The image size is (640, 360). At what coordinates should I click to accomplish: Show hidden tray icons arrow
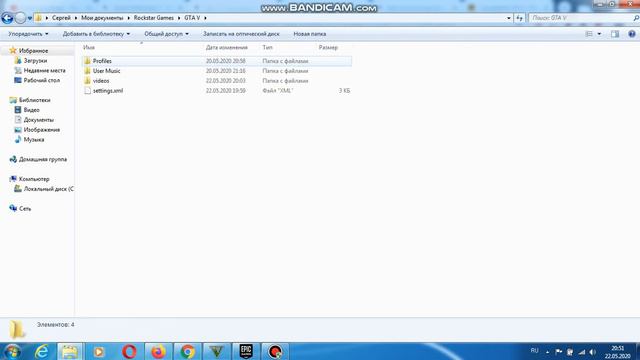(548, 352)
